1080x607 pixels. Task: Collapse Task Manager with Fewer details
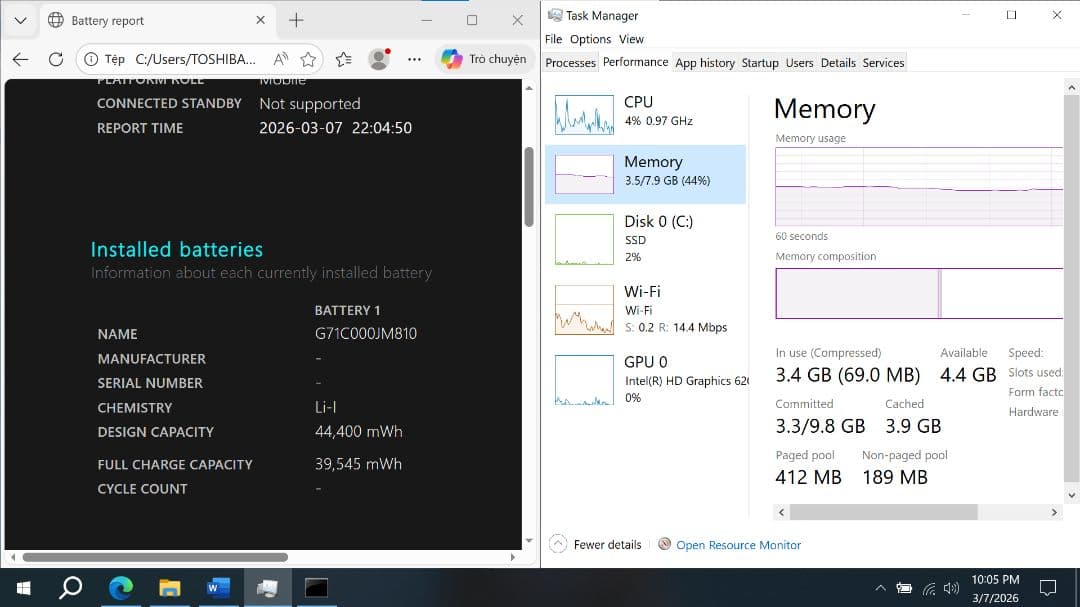597,545
